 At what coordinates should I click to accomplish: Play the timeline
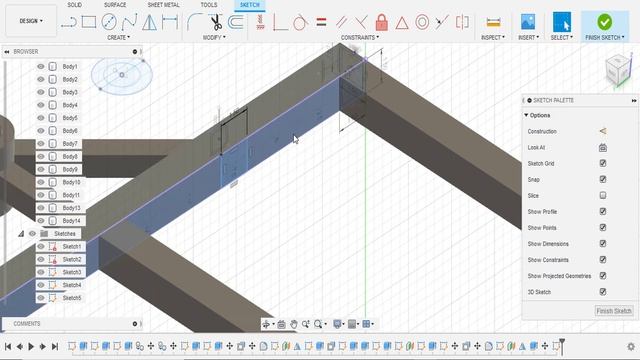31,347
